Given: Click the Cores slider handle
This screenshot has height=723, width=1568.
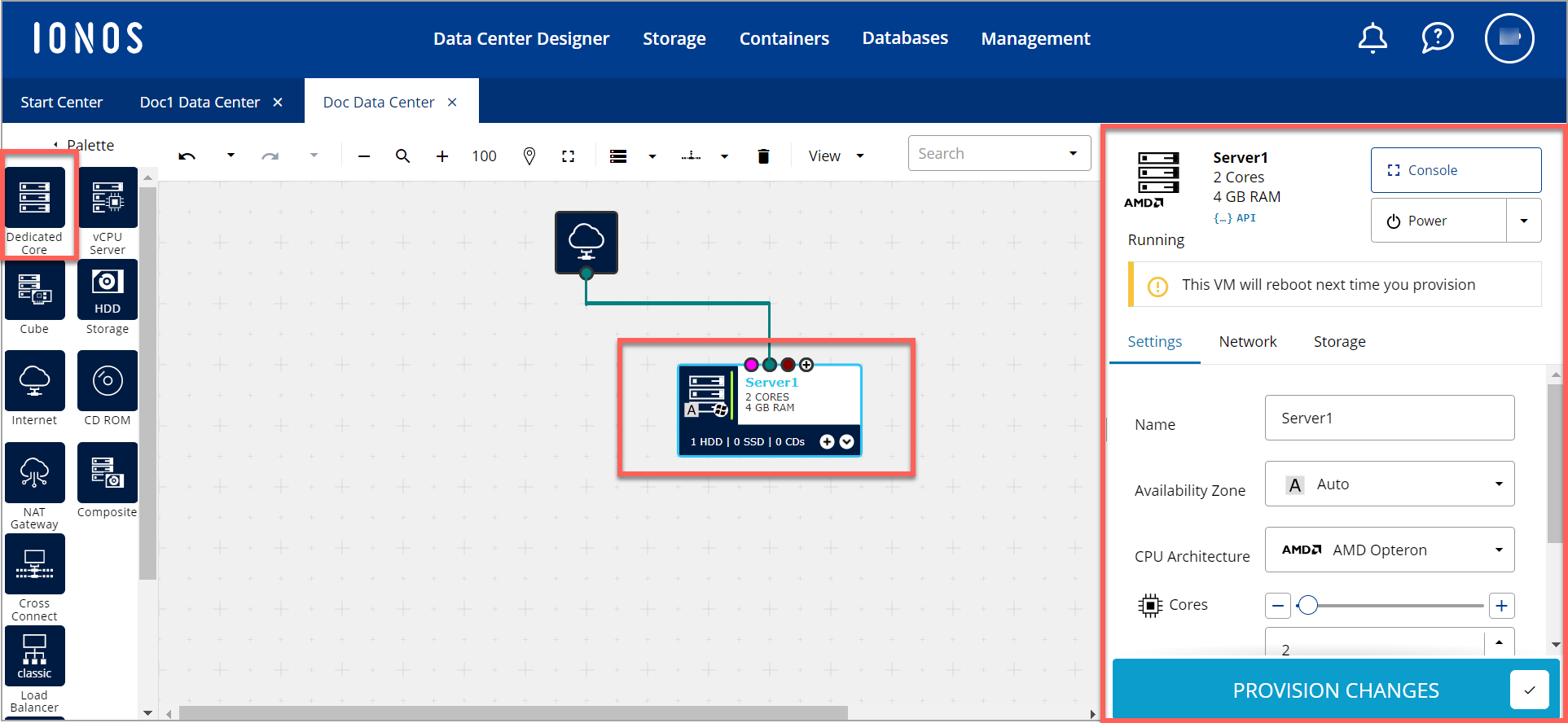Looking at the screenshot, I should pyautogui.click(x=1307, y=606).
